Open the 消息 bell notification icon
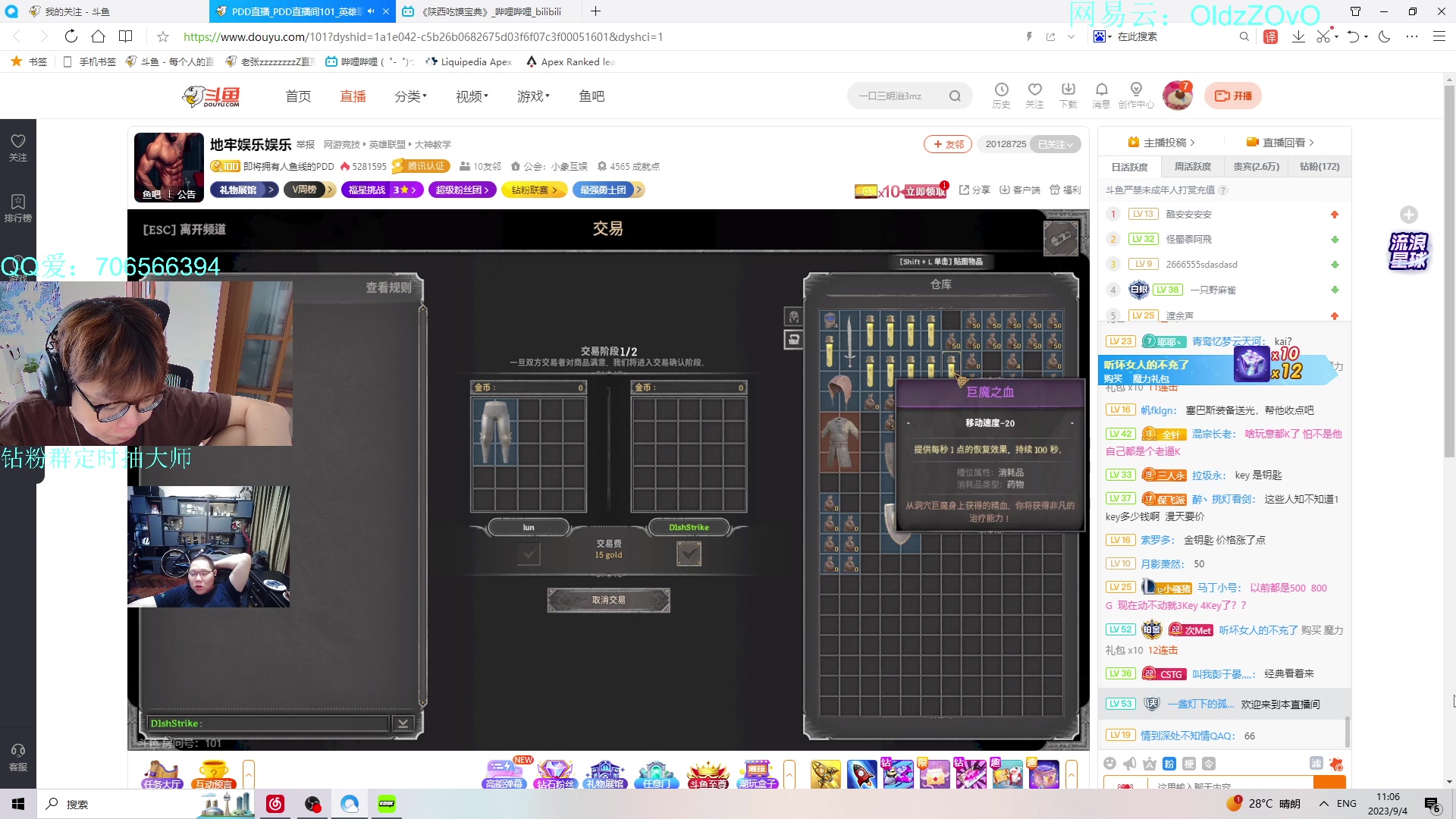1456x819 pixels. click(1101, 96)
